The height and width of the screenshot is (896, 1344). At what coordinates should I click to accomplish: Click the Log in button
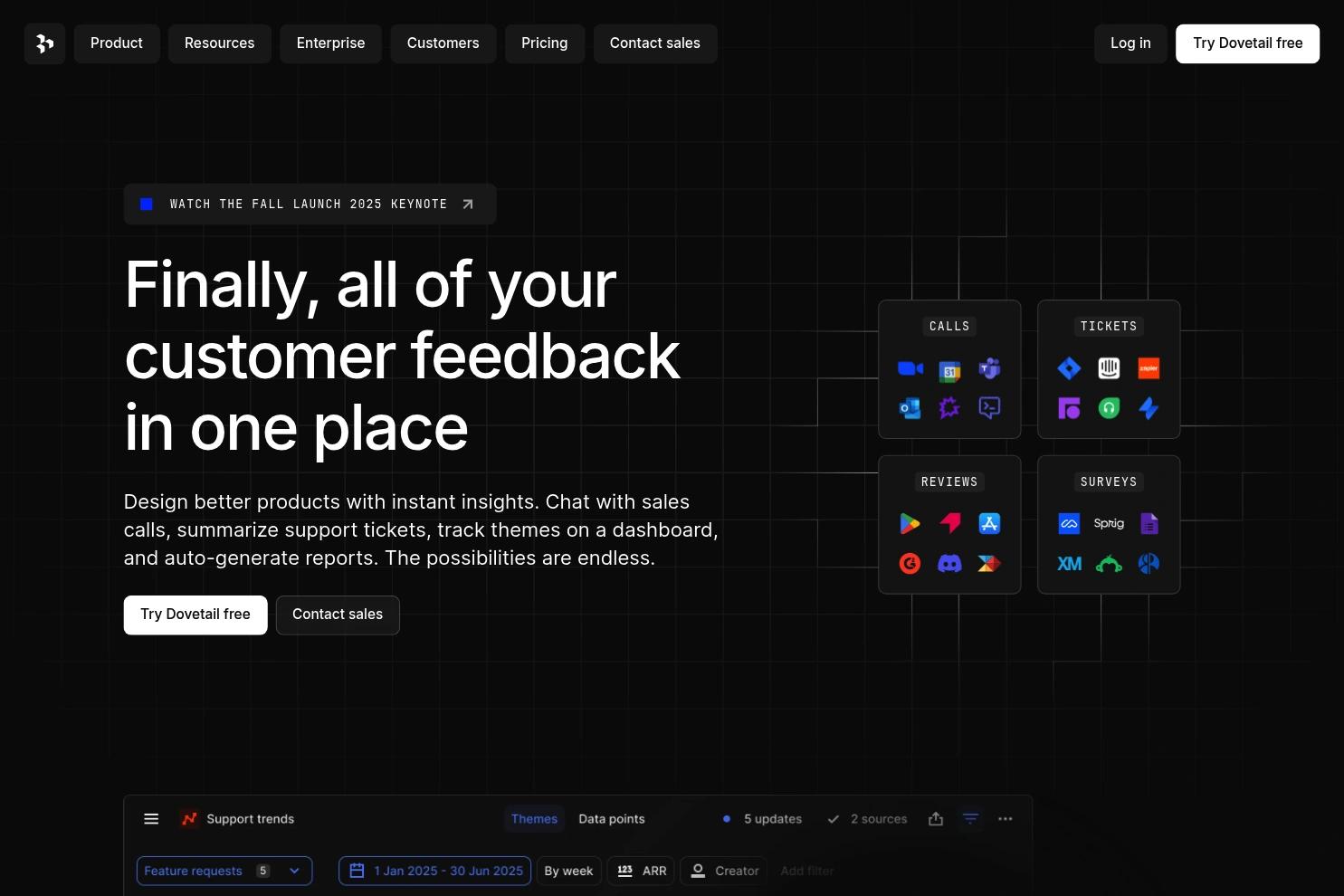(x=1130, y=43)
